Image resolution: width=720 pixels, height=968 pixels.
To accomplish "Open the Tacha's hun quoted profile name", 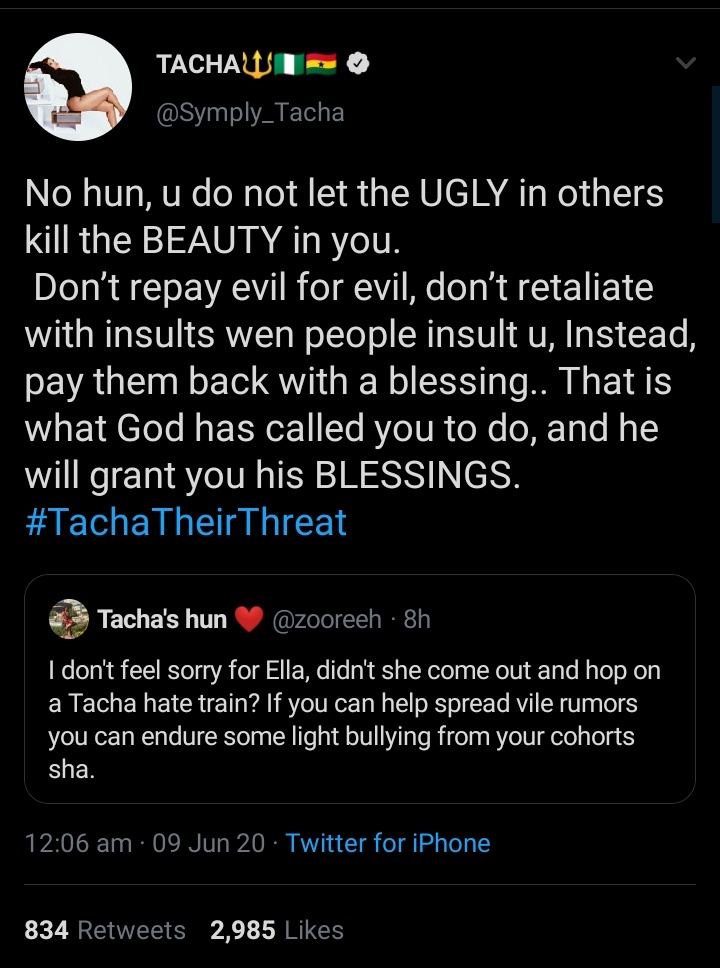I will point(163,620).
